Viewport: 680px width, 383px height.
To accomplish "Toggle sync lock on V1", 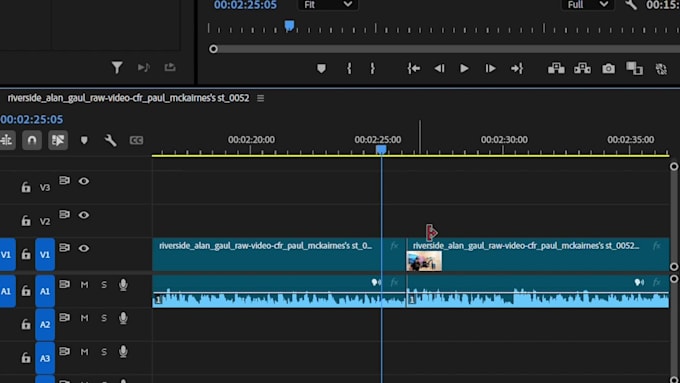I will coord(65,248).
